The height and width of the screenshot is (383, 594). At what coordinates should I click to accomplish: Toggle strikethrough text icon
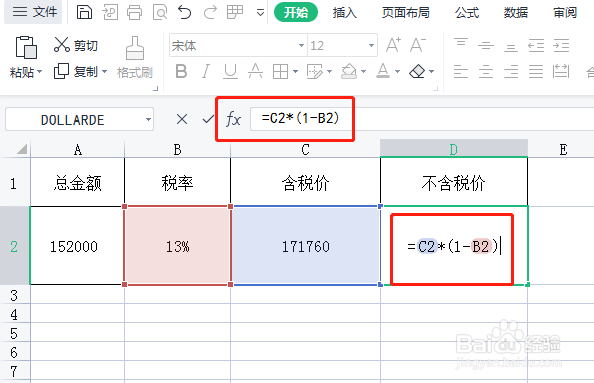coord(255,71)
